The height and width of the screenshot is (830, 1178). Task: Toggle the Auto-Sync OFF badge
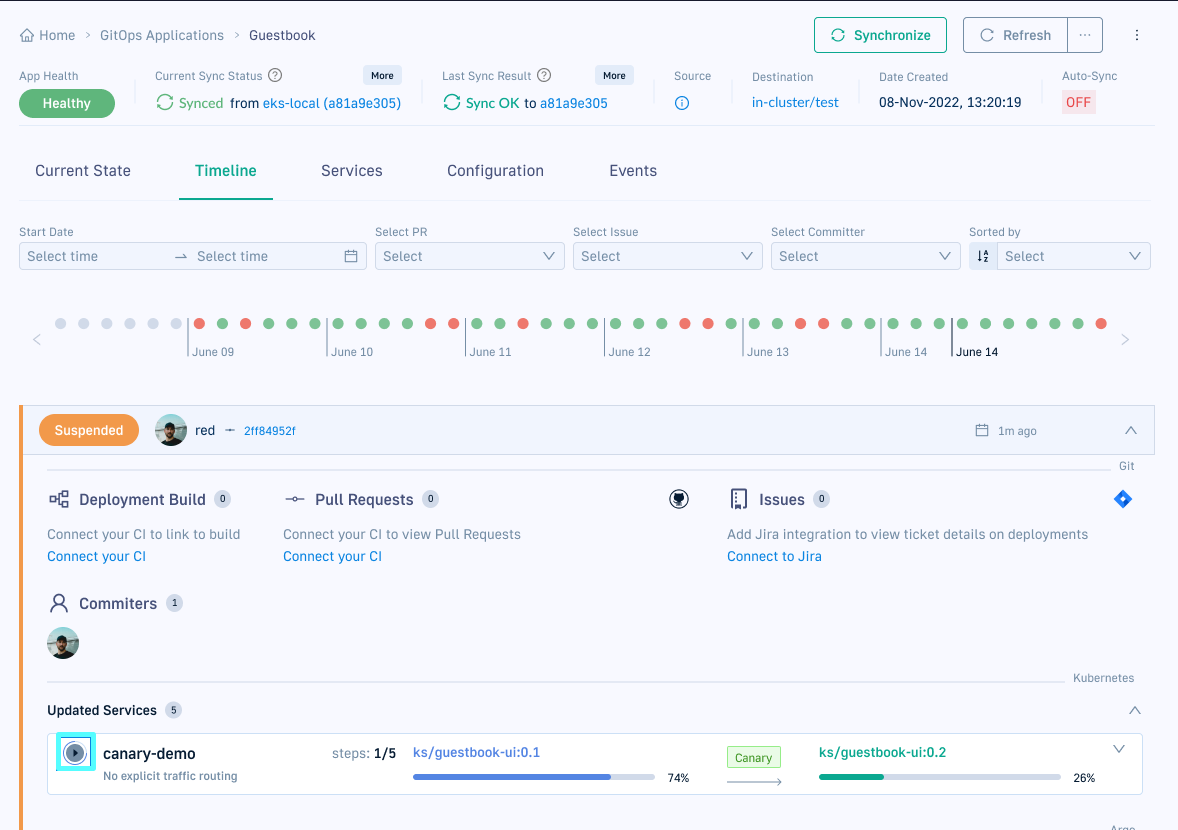pyautogui.click(x=1078, y=103)
